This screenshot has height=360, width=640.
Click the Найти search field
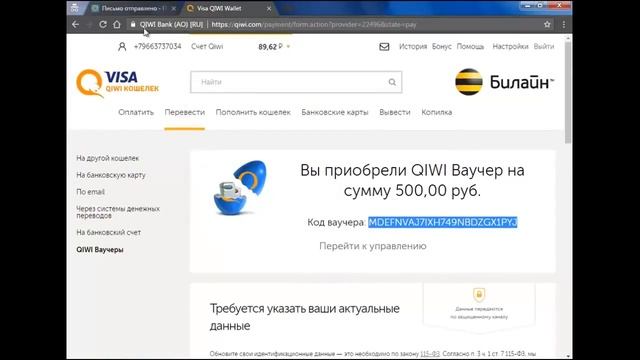click(x=296, y=82)
